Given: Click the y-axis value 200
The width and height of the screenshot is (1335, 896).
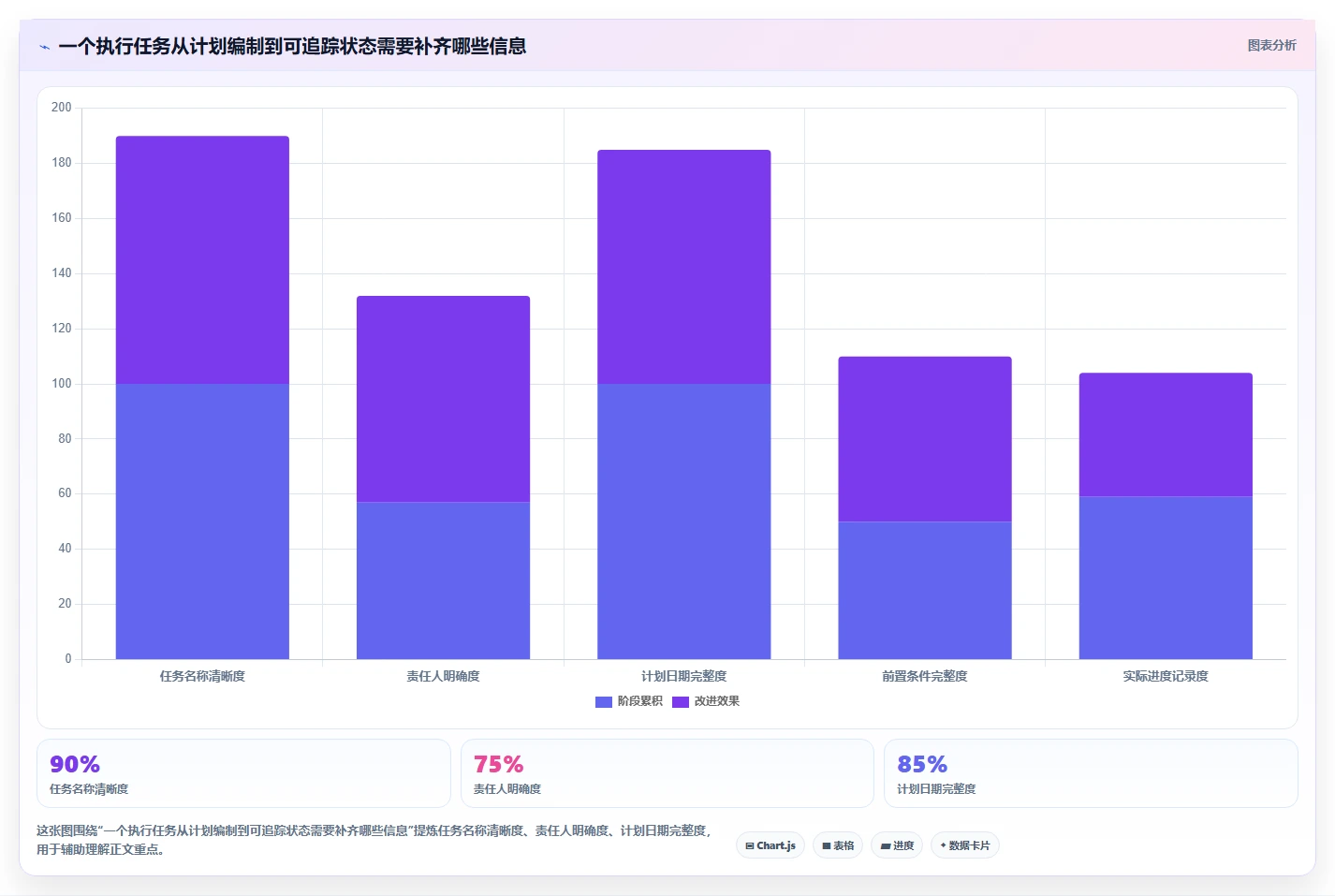Looking at the screenshot, I should 62,108.
